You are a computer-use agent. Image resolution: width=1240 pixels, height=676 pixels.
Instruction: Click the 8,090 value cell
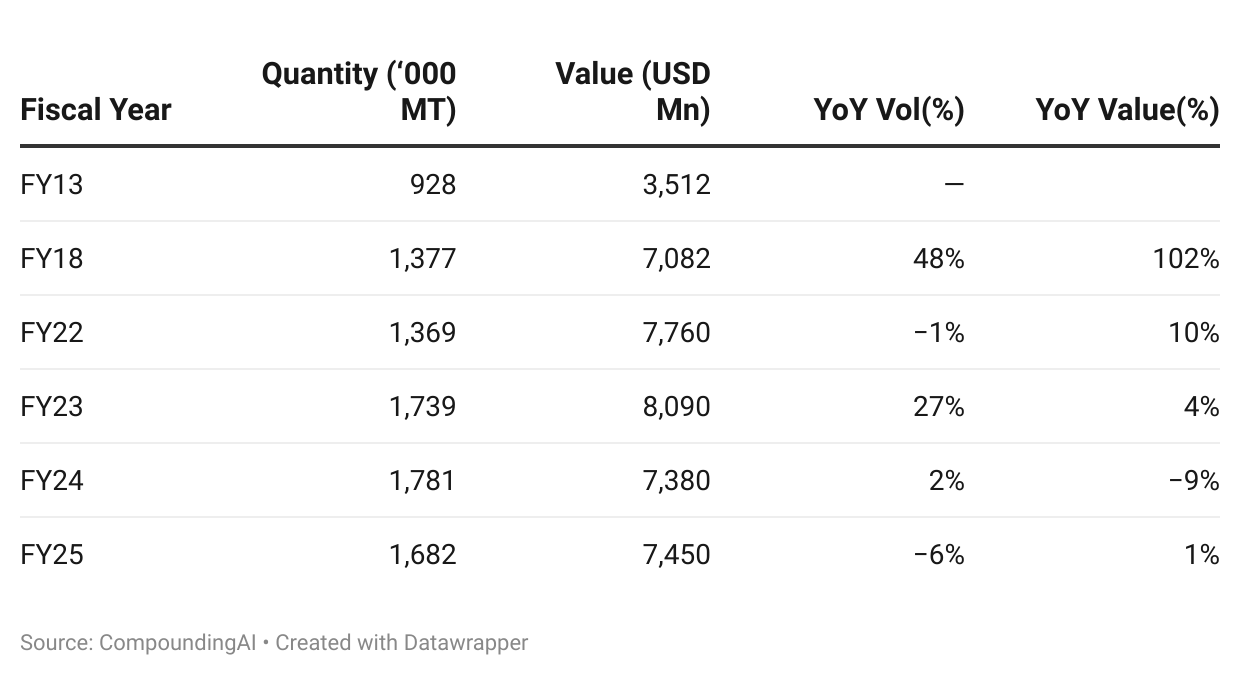click(x=677, y=406)
